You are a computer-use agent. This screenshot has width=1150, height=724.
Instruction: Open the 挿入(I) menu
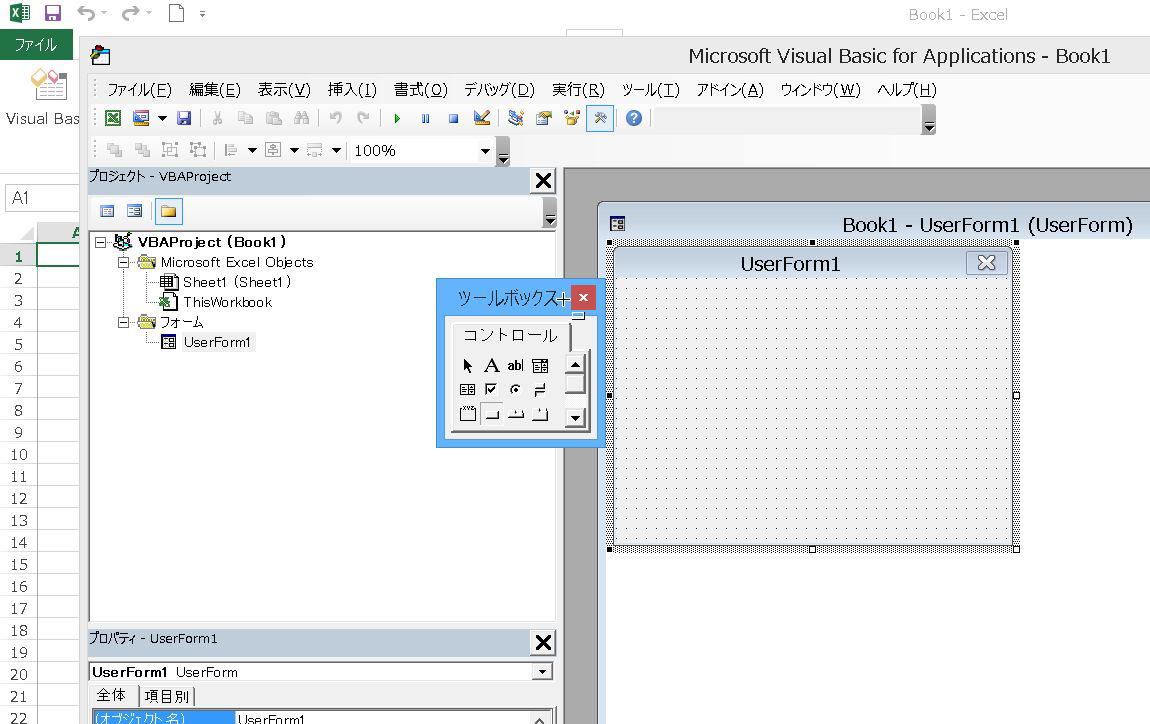(352, 89)
